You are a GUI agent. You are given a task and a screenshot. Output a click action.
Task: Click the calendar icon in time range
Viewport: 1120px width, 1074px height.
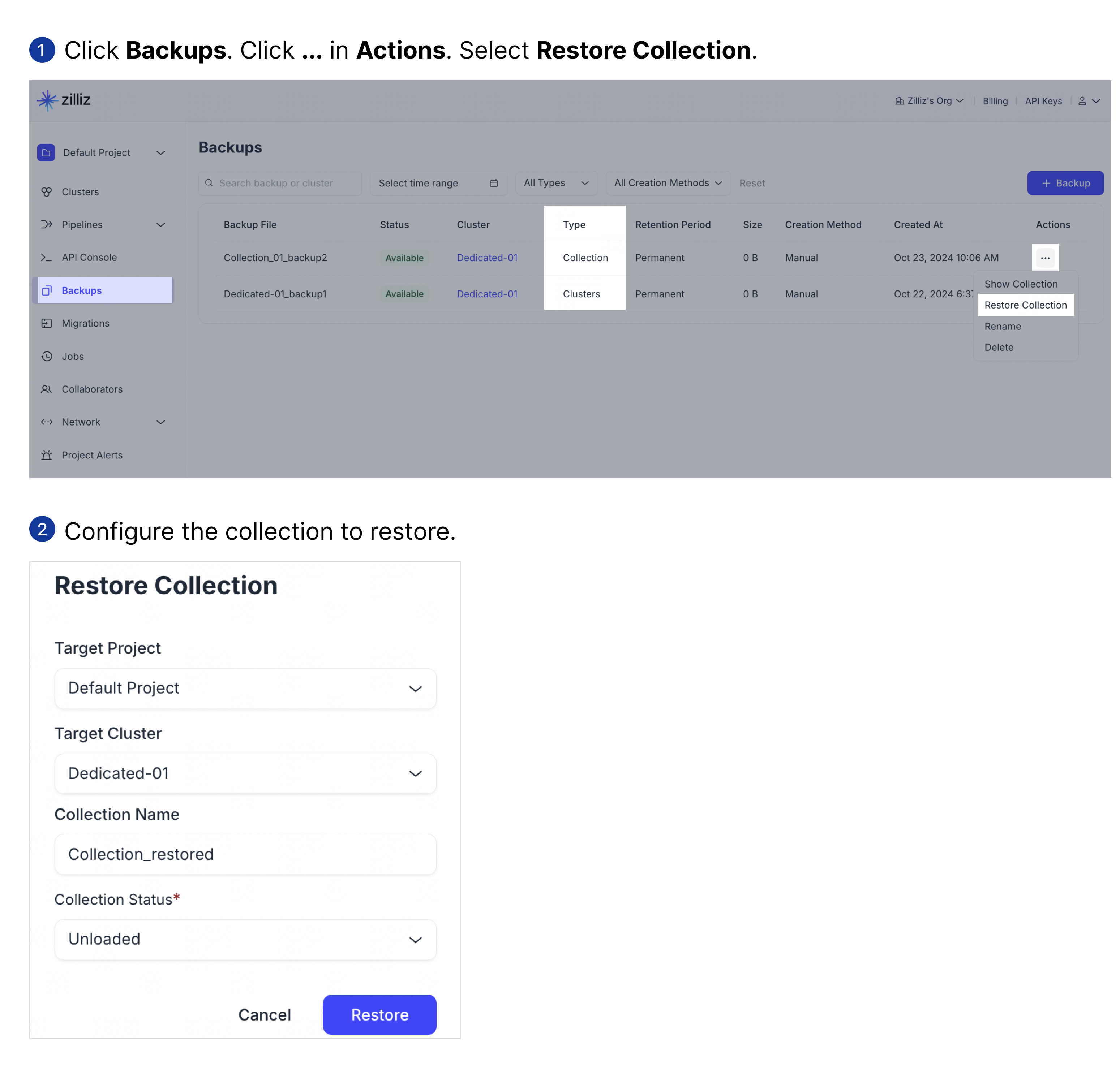coord(494,183)
